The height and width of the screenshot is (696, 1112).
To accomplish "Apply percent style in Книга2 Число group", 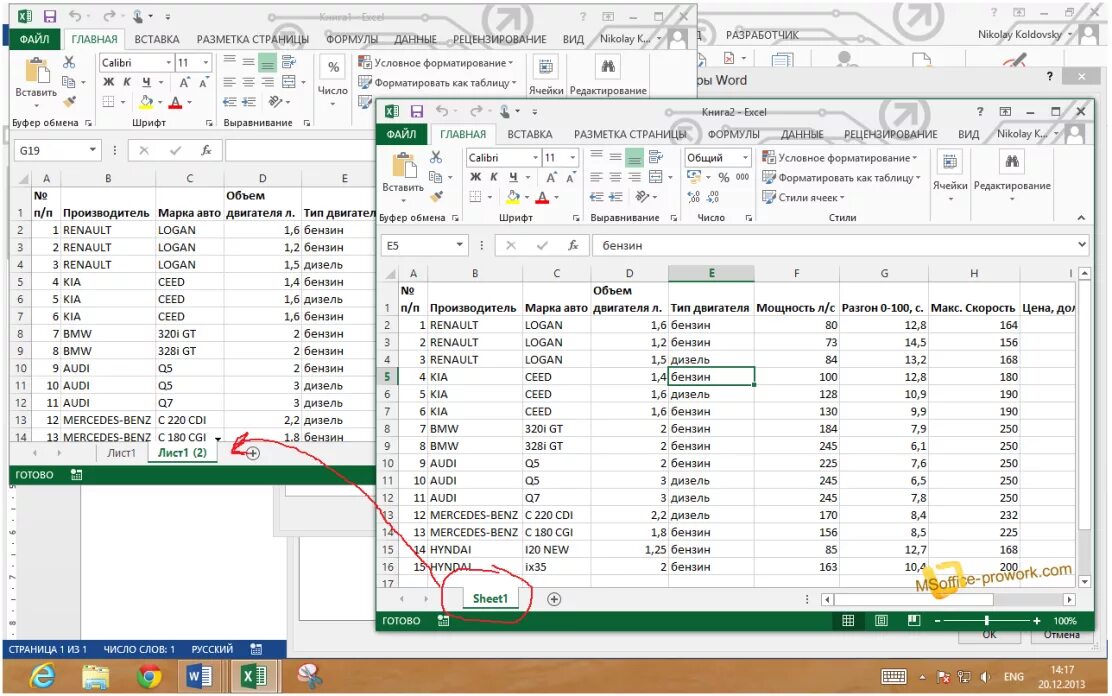I will point(724,177).
